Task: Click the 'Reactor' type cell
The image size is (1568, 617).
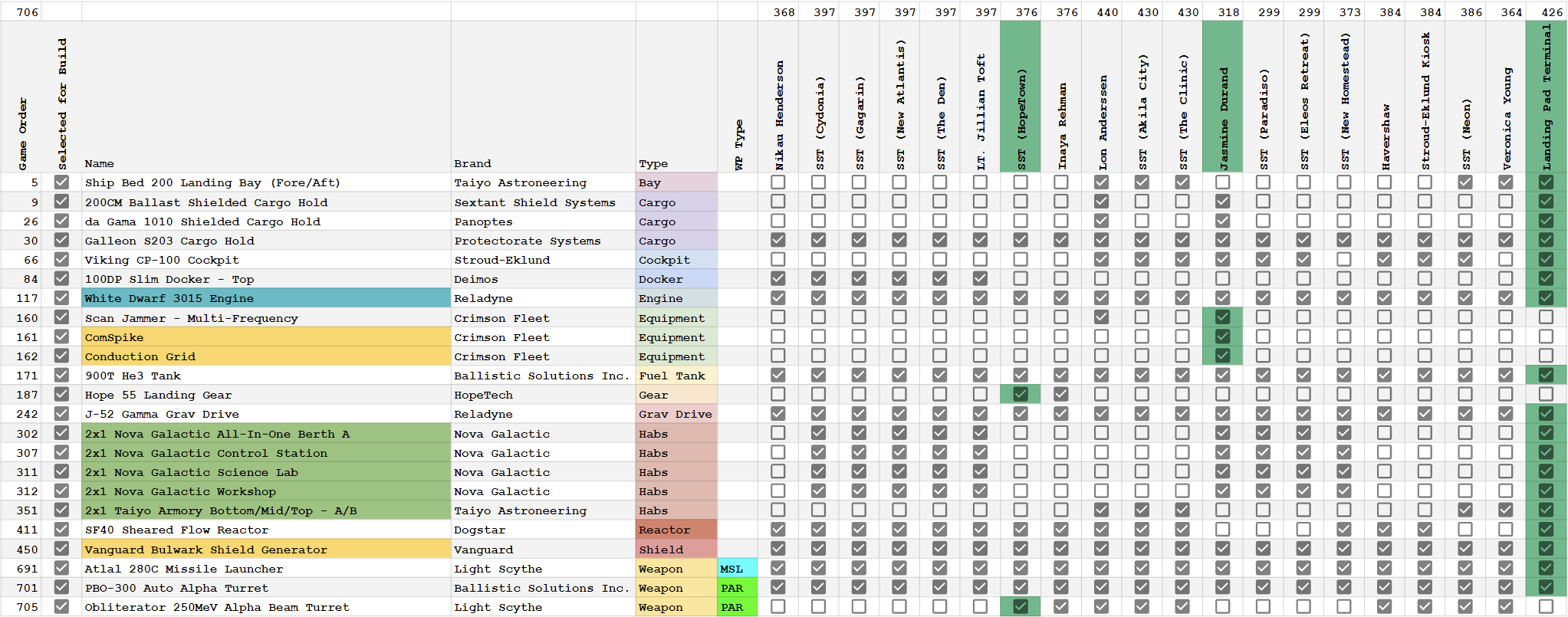Action: (x=677, y=530)
